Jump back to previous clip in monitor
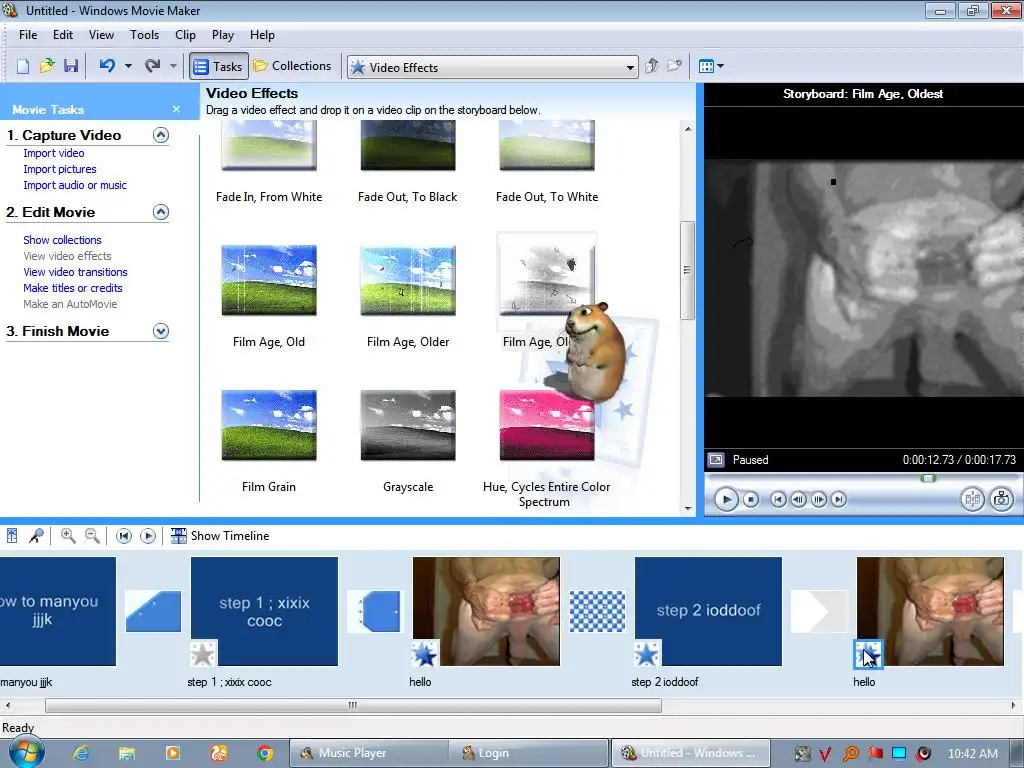This screenshot has width=1024, height=768. tap(778, 500)
